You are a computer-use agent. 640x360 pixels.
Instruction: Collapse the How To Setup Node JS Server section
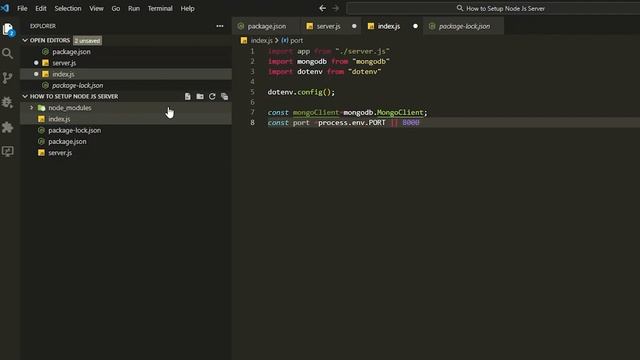click(x=25, y=96)
